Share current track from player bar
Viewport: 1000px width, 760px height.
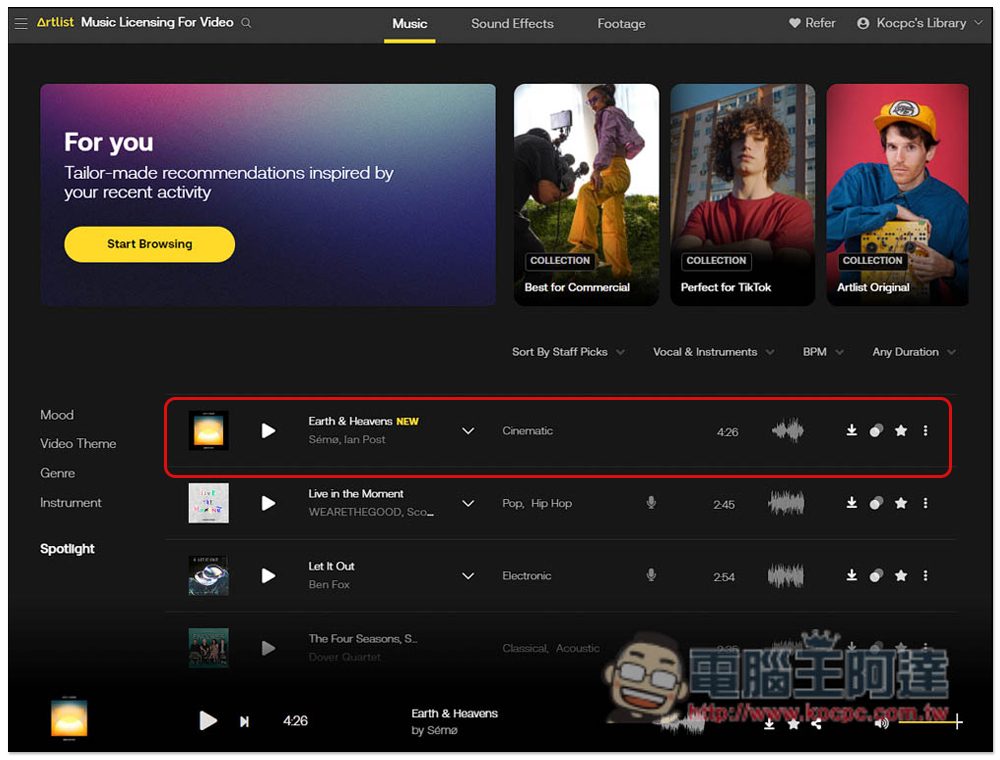(x=817, y=724)
